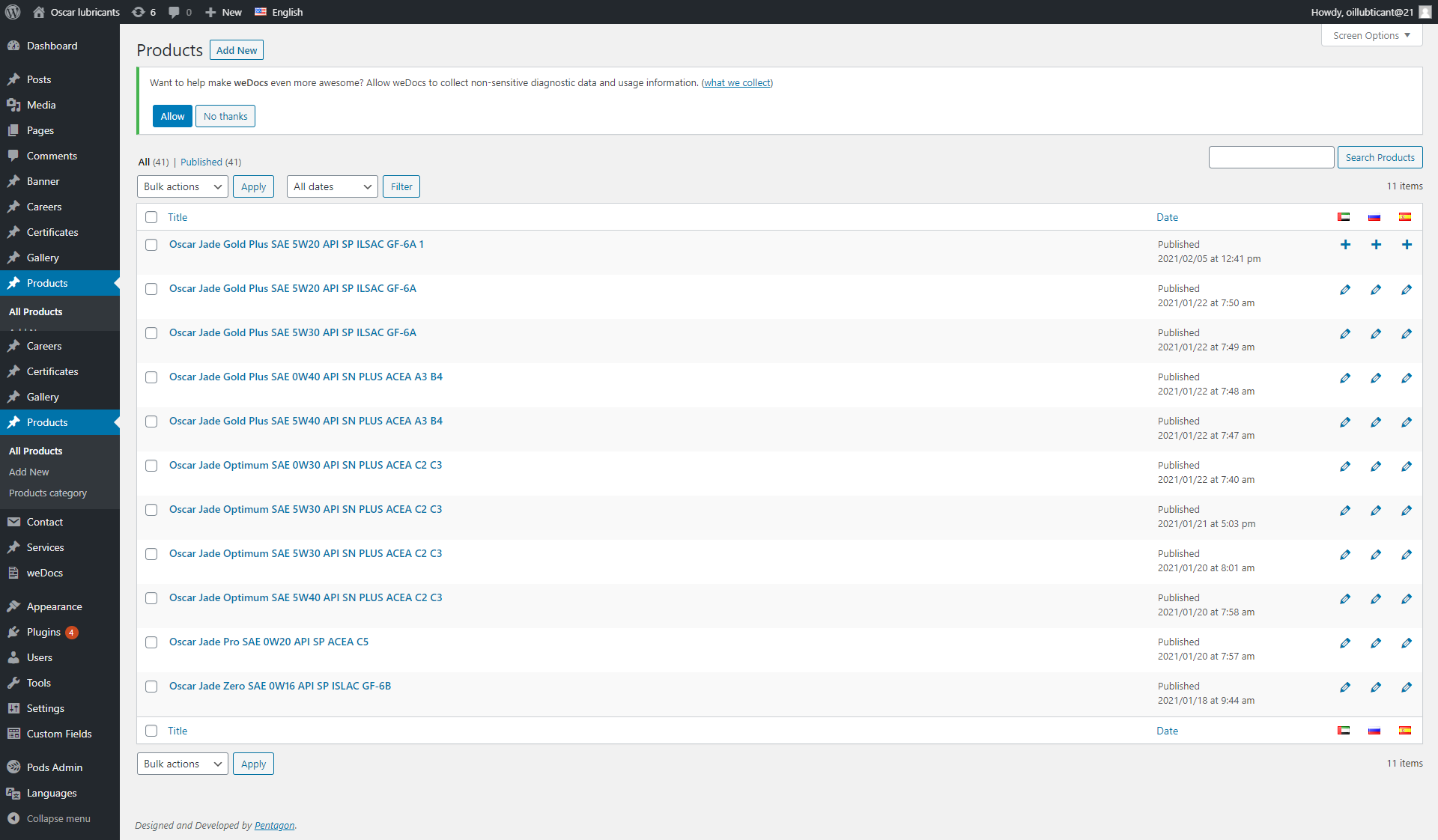Click in the product search field
Image resolution: width=1438 pixels, height=840 pixels.
1271,157
